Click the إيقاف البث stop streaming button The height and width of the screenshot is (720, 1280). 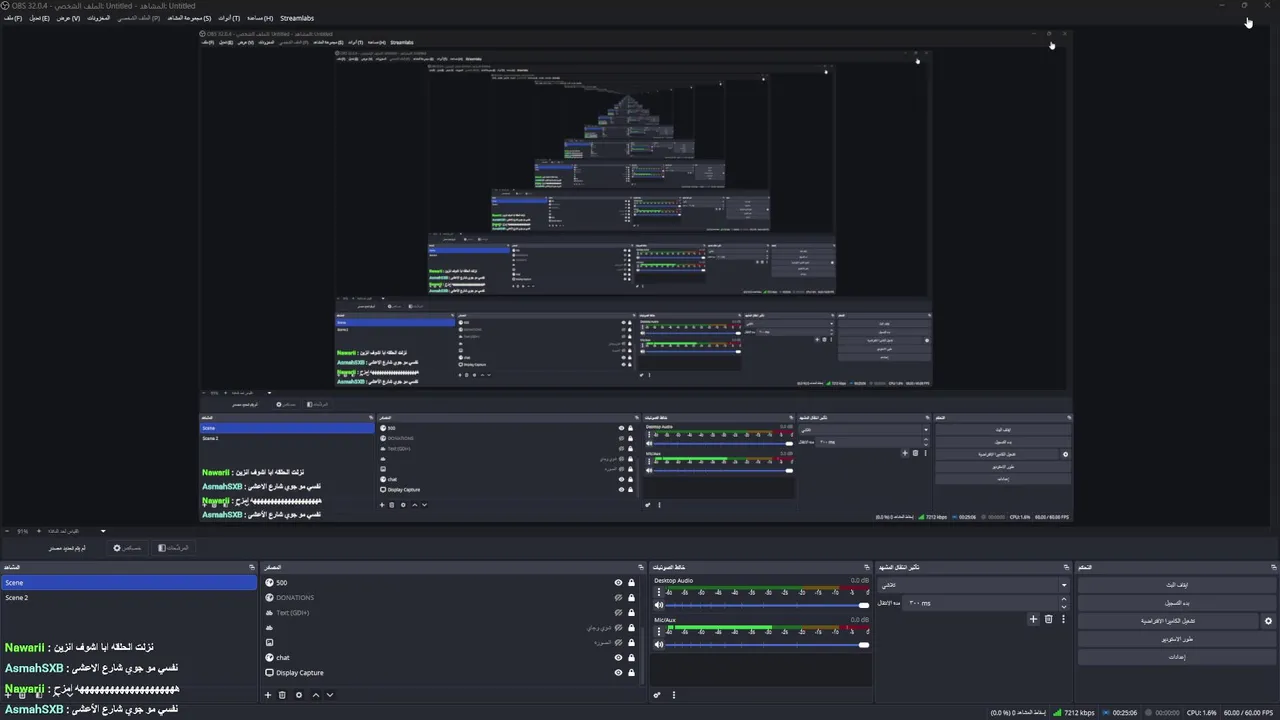point(1177,585)
